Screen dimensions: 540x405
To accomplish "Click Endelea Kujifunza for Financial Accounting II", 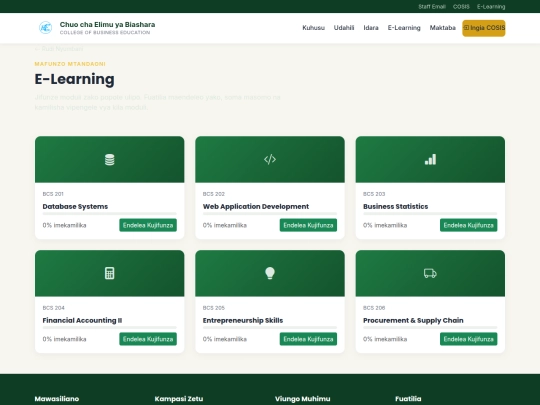I will [x=148, y=339].
